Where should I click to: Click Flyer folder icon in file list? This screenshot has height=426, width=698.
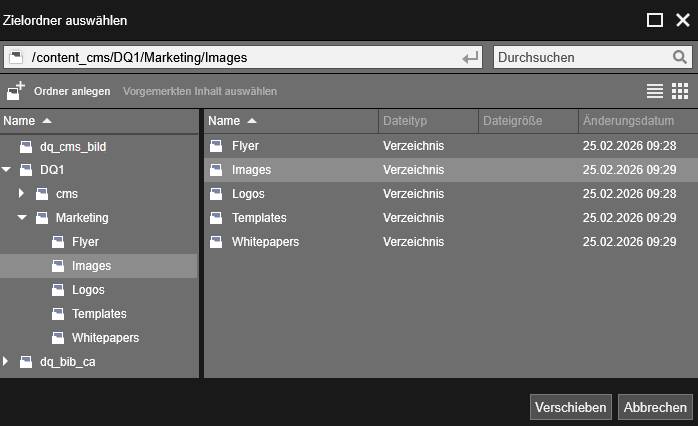coord(215,146)
